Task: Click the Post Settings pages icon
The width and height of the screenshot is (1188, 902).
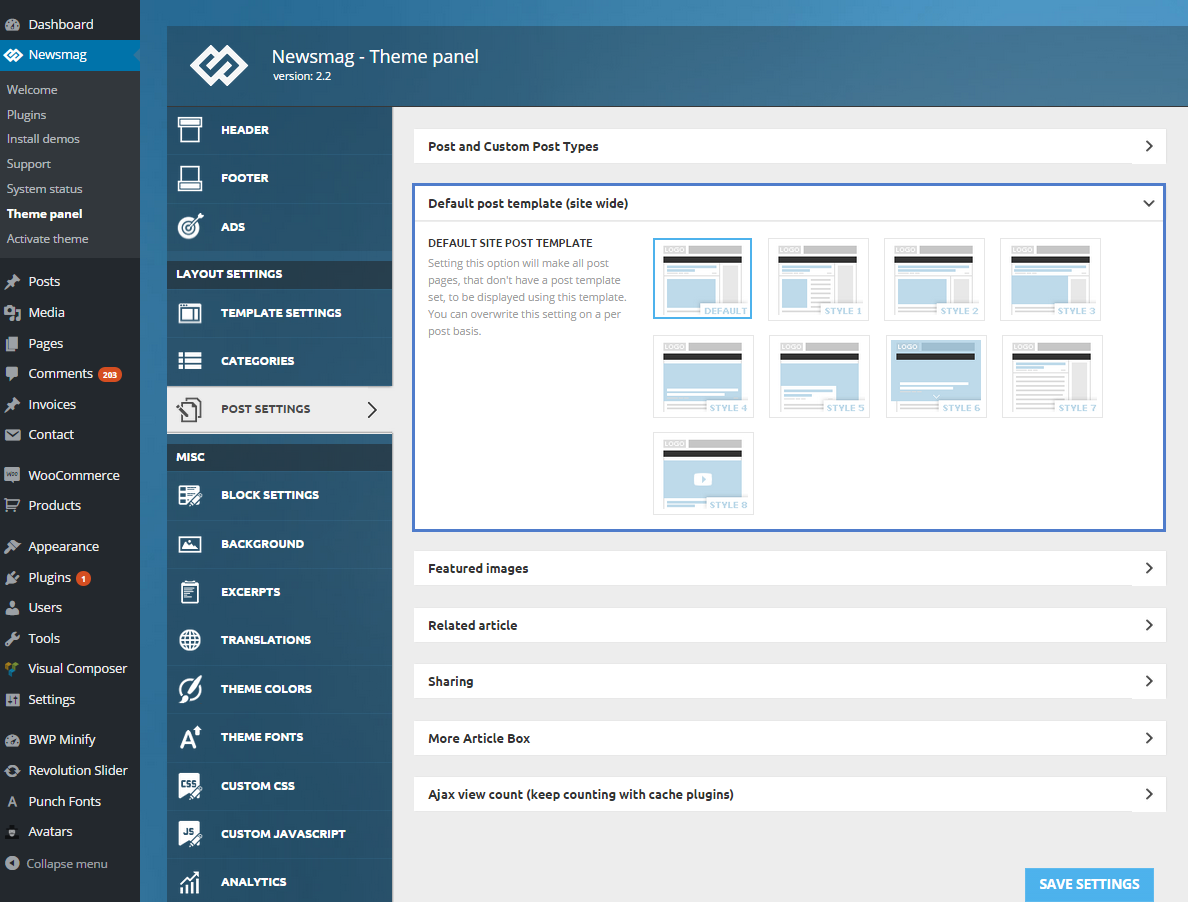Action: [189, 409]
